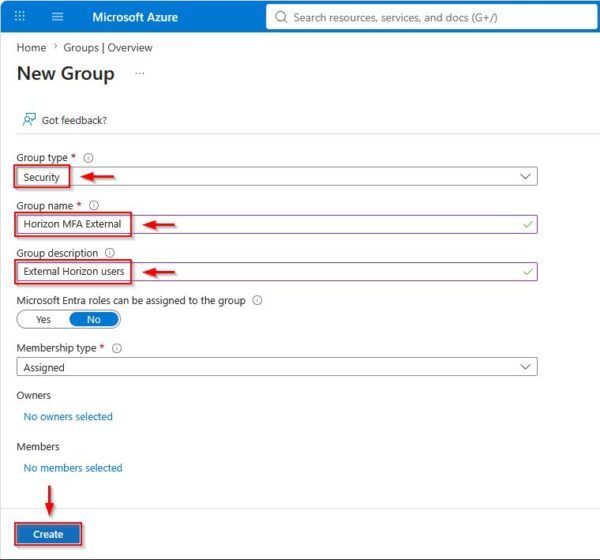Click the Owners label
This screenshot has height=560, width=600.
[x=34, y=395]
